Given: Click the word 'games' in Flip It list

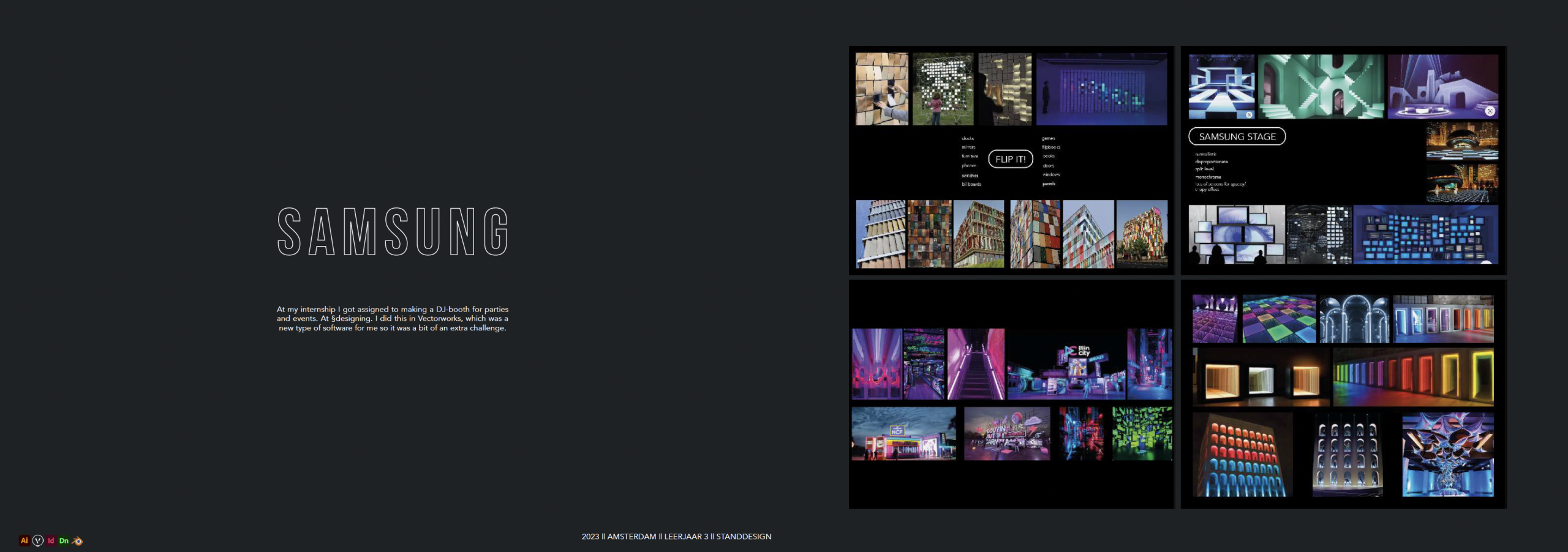Looking at the screenshot, I should (1049, 138).
